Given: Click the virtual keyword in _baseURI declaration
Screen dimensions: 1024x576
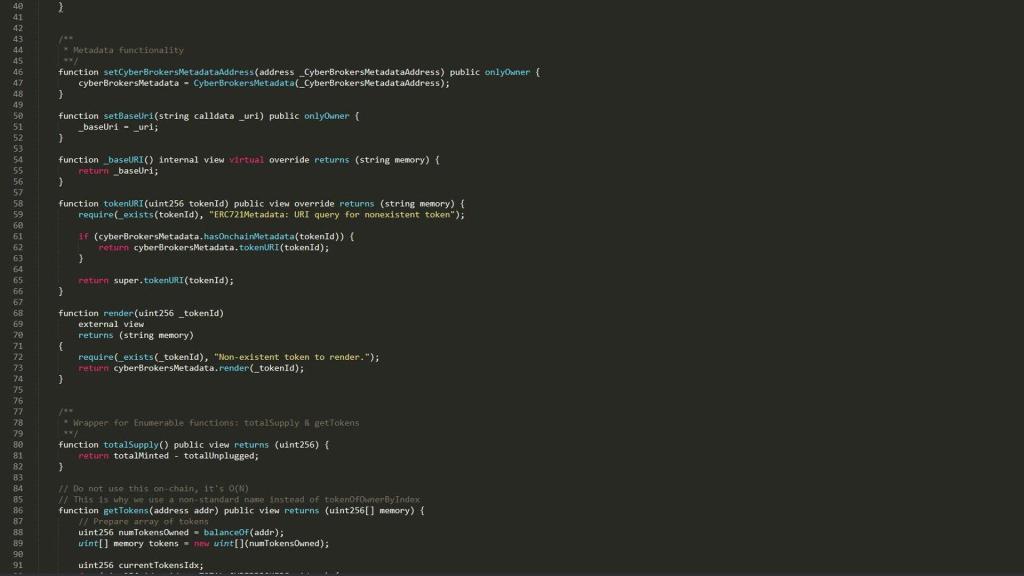Looking at the screenshot, I should (x=246, y=160).
